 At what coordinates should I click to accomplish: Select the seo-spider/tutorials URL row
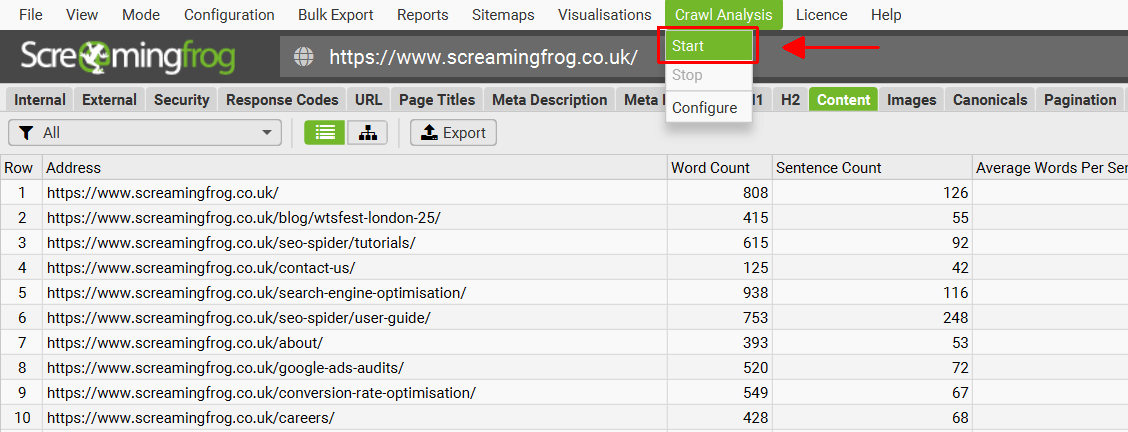[564, 243]
